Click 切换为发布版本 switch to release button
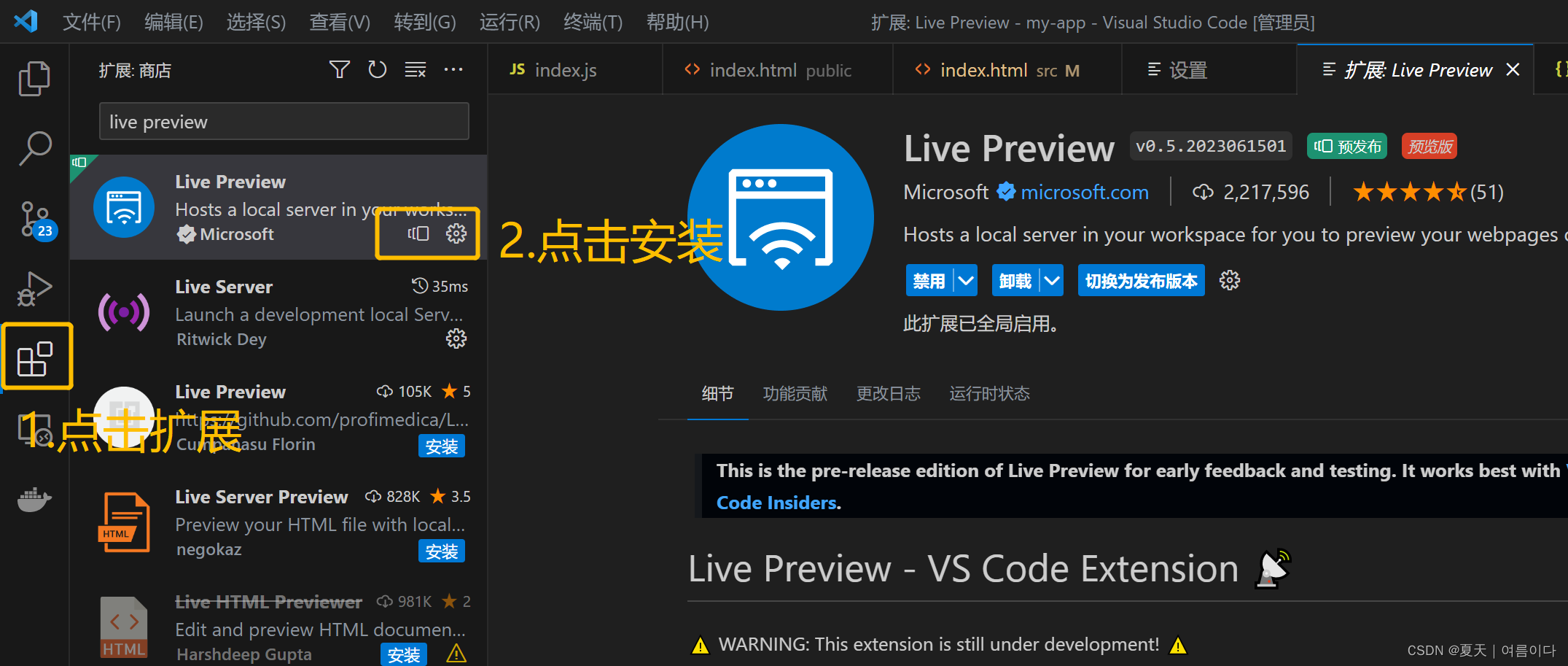 [x=1141, y=281]
